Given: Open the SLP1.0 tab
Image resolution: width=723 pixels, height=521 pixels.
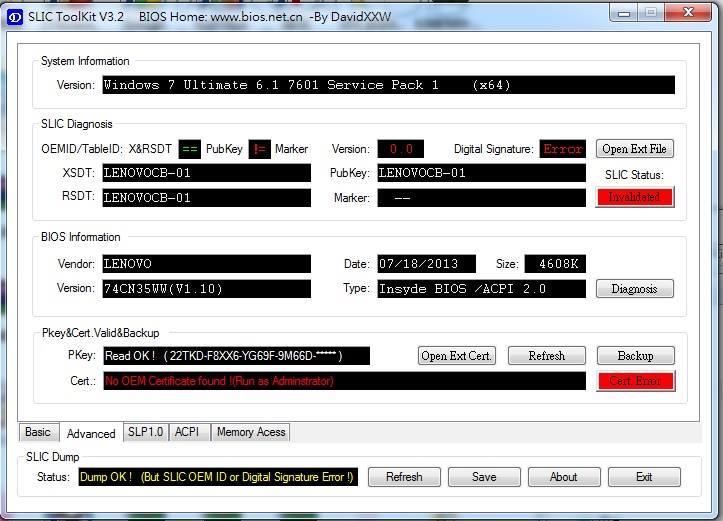Looking at the screenshot, I should [145, 432].
